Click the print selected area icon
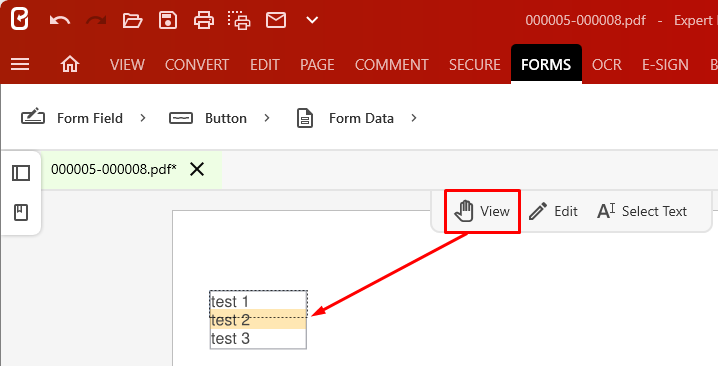 [x=239, y=20]
